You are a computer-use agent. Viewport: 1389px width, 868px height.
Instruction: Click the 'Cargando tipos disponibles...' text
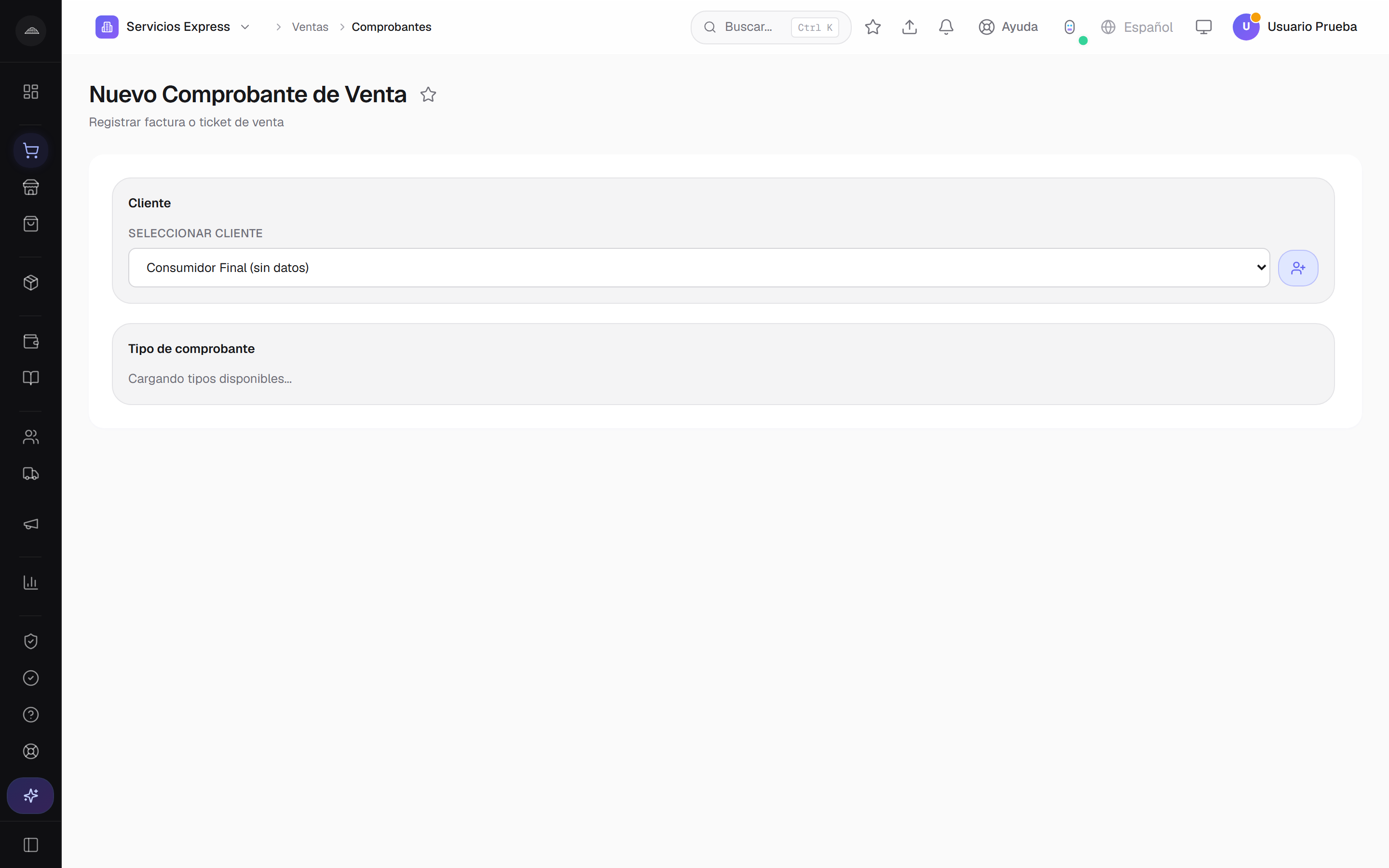(210, 379)
